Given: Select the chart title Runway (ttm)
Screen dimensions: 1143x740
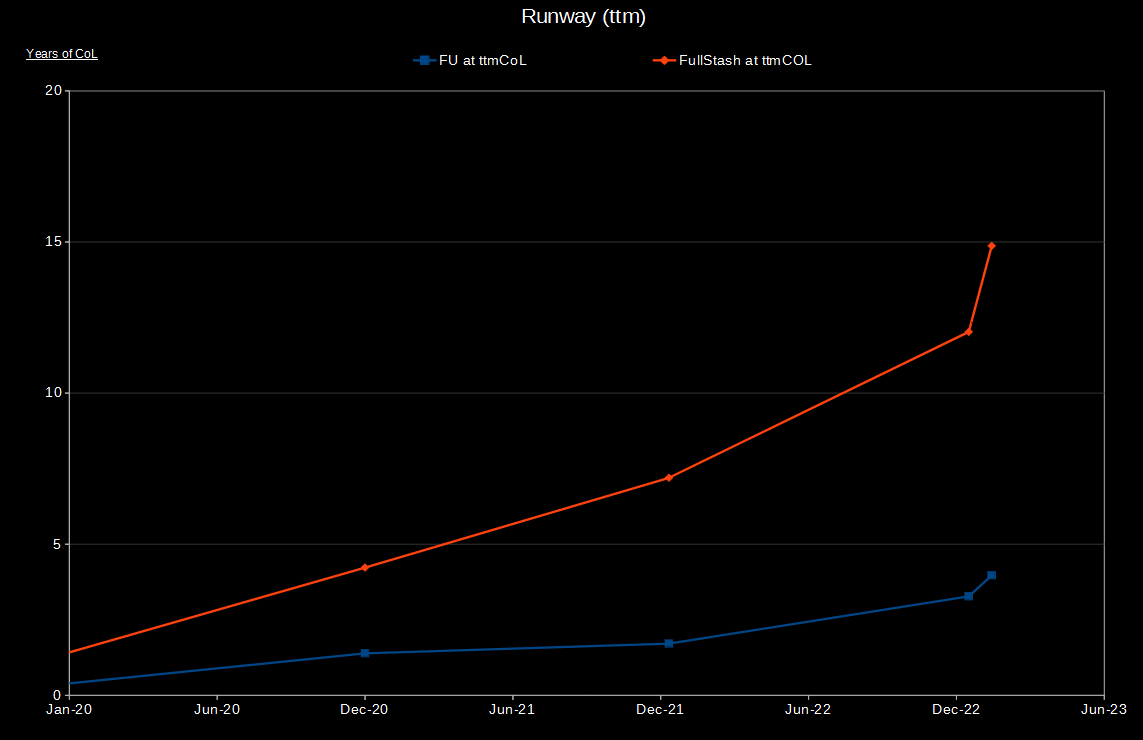Looking at the screenshot, I should coord(583,16).
